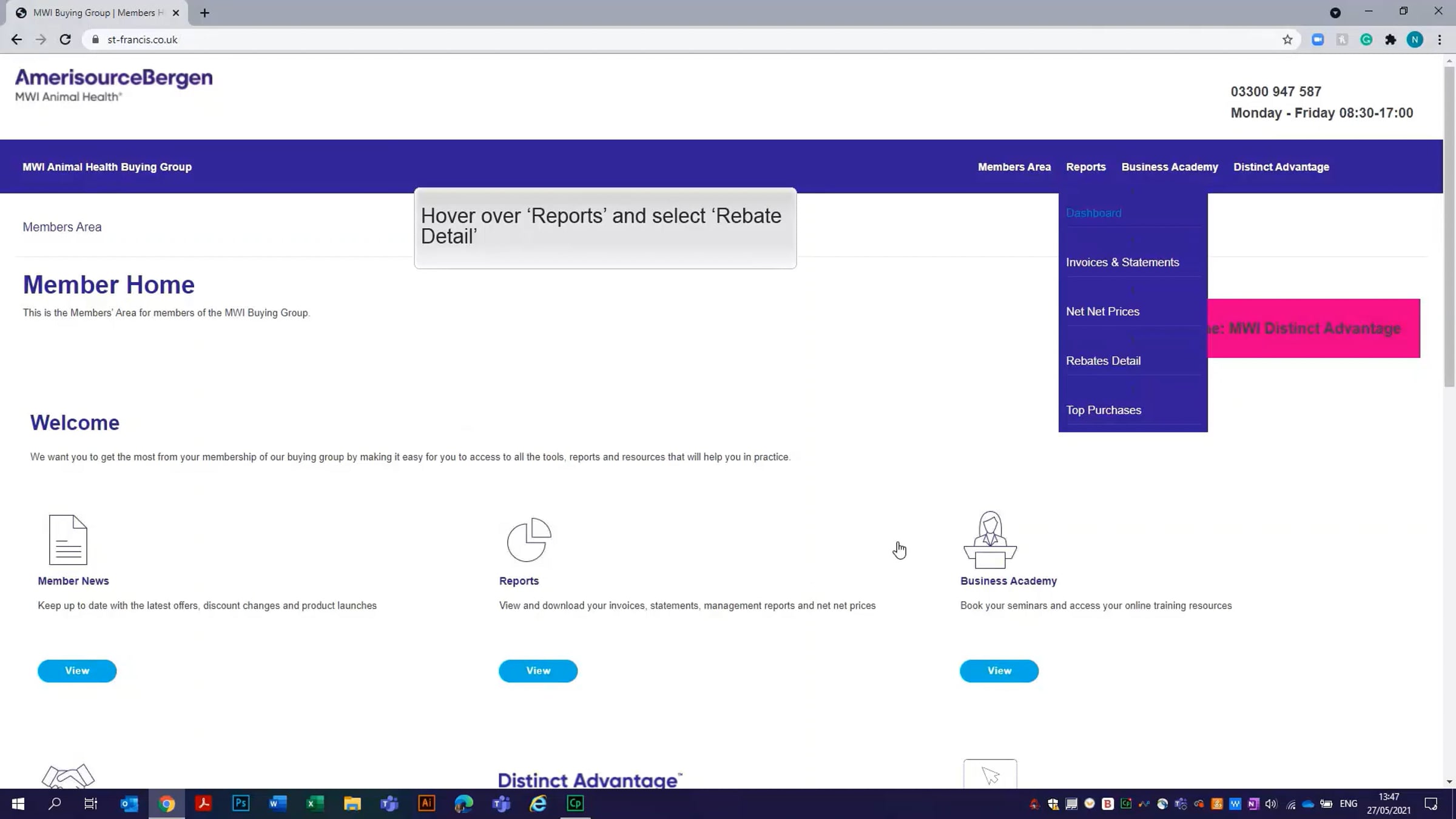
Task: Open Microsoft Edge from the taskbar
Action: 463,804
